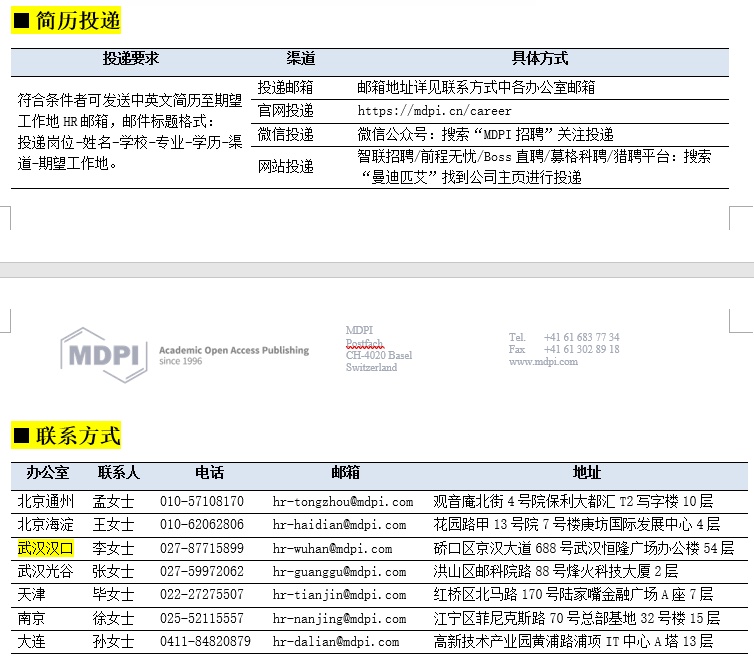The width and height of the screenshot is (754, 669).
Task: Click the office cell 北京海淀
Action: click(x=46, y=525)
